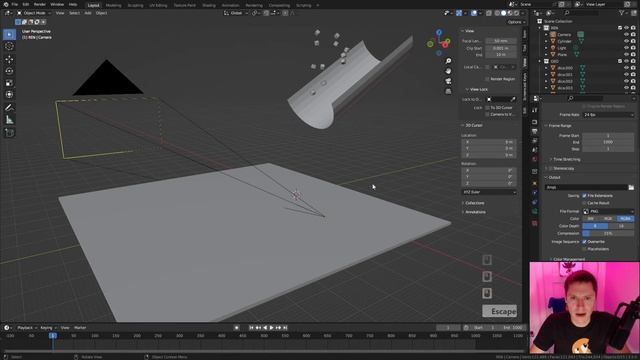Screen dimensions: 640x360
Task: Open the File menu
Action: 15,4
